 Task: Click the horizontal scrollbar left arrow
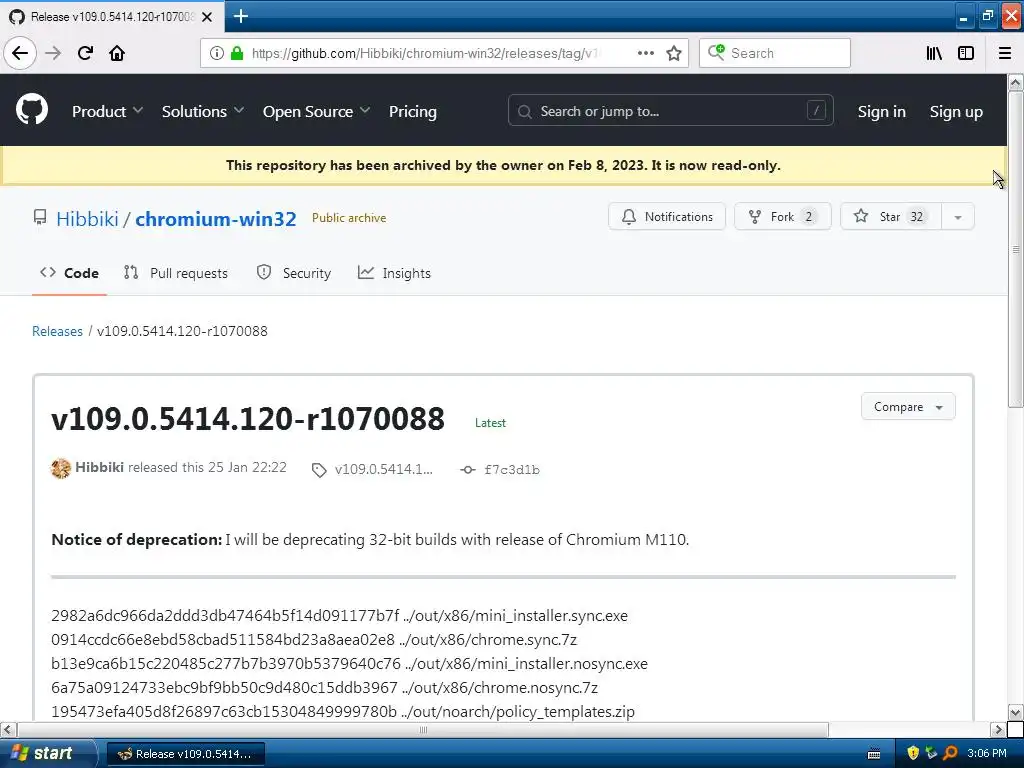pyautogui.click(x=8, y=729)
